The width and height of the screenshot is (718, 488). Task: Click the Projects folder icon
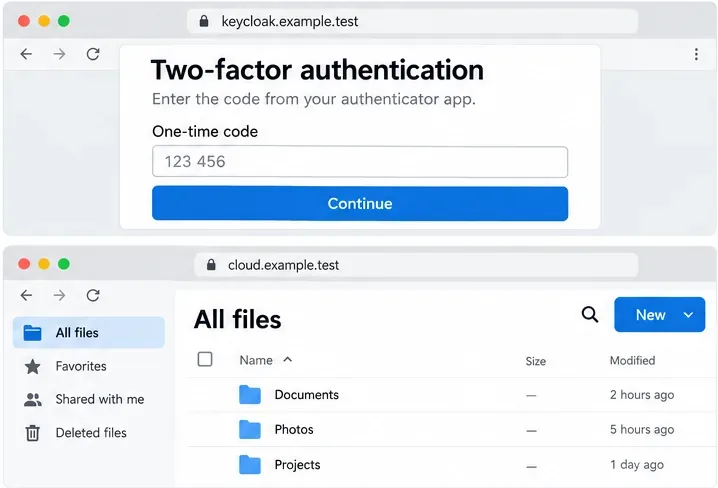click(250, 465)
